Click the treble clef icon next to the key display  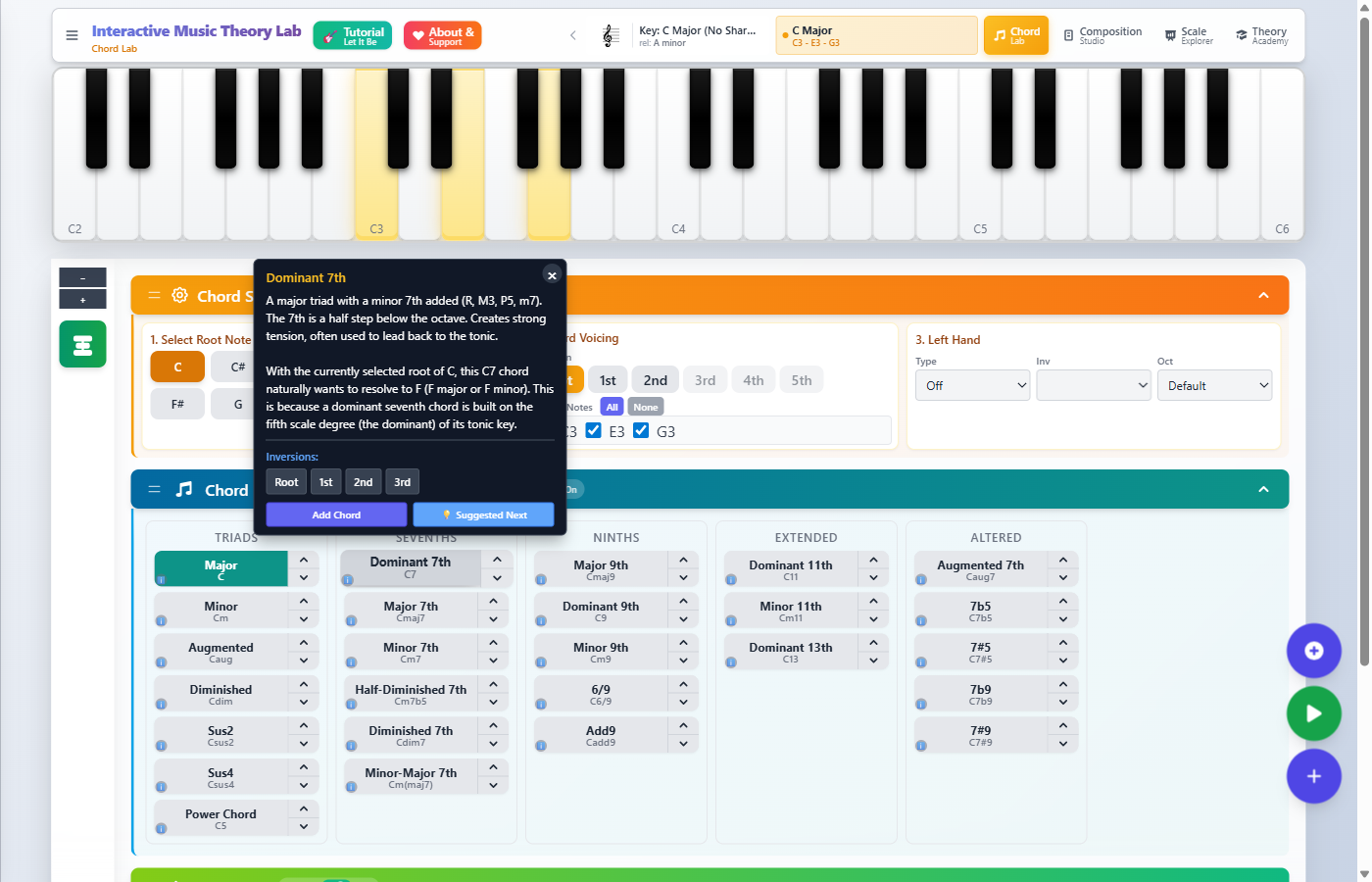(x=610, y=36)
